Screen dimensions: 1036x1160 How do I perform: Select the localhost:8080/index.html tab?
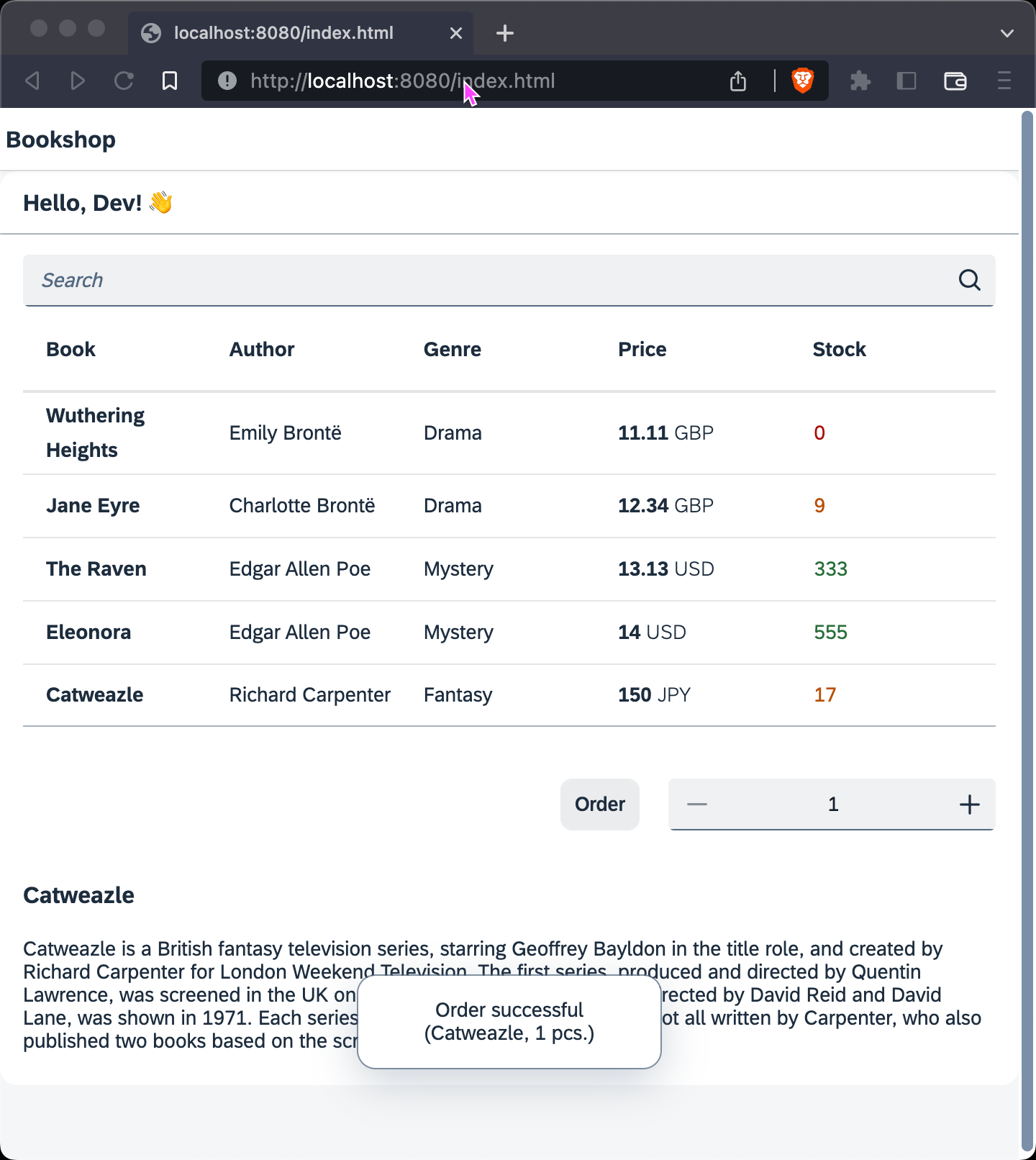tap(301, 33)
